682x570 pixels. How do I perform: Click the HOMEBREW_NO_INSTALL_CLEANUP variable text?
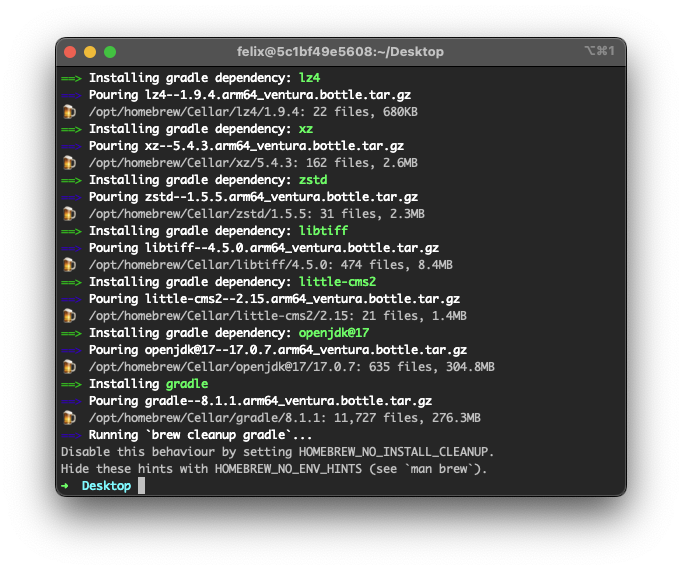[393, 452]
